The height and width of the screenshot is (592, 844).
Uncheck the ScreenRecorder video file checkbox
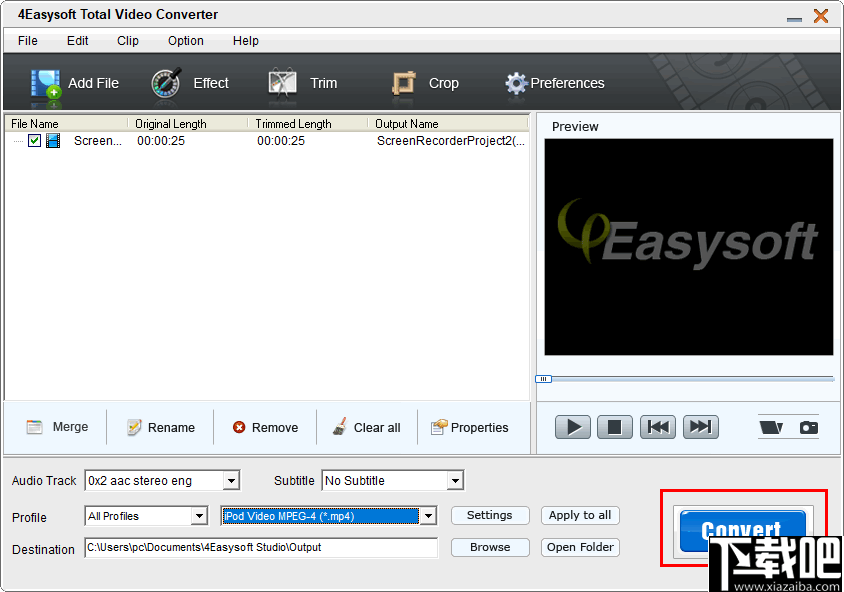35,141
